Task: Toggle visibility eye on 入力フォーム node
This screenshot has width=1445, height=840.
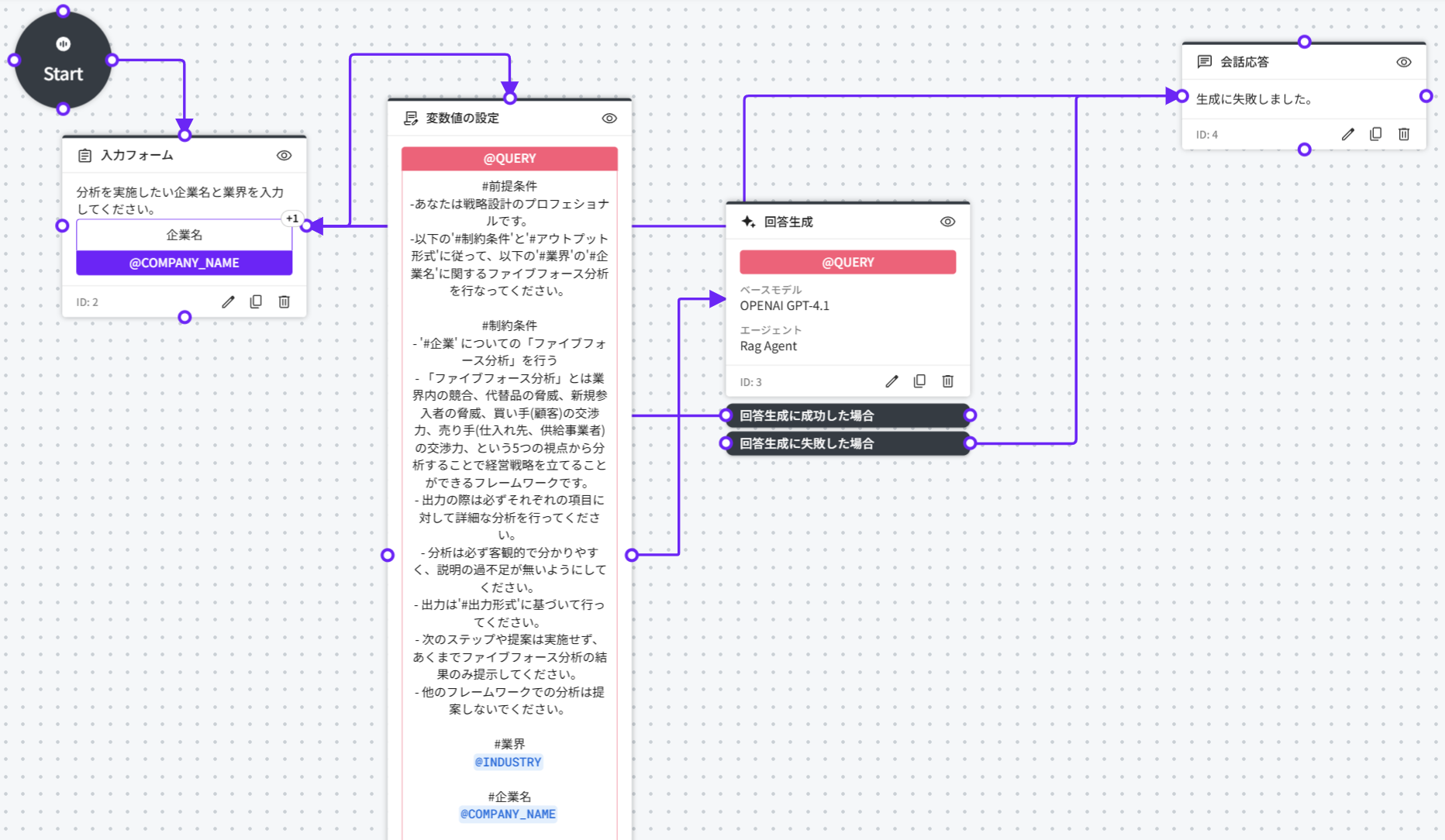Action: 285,156
